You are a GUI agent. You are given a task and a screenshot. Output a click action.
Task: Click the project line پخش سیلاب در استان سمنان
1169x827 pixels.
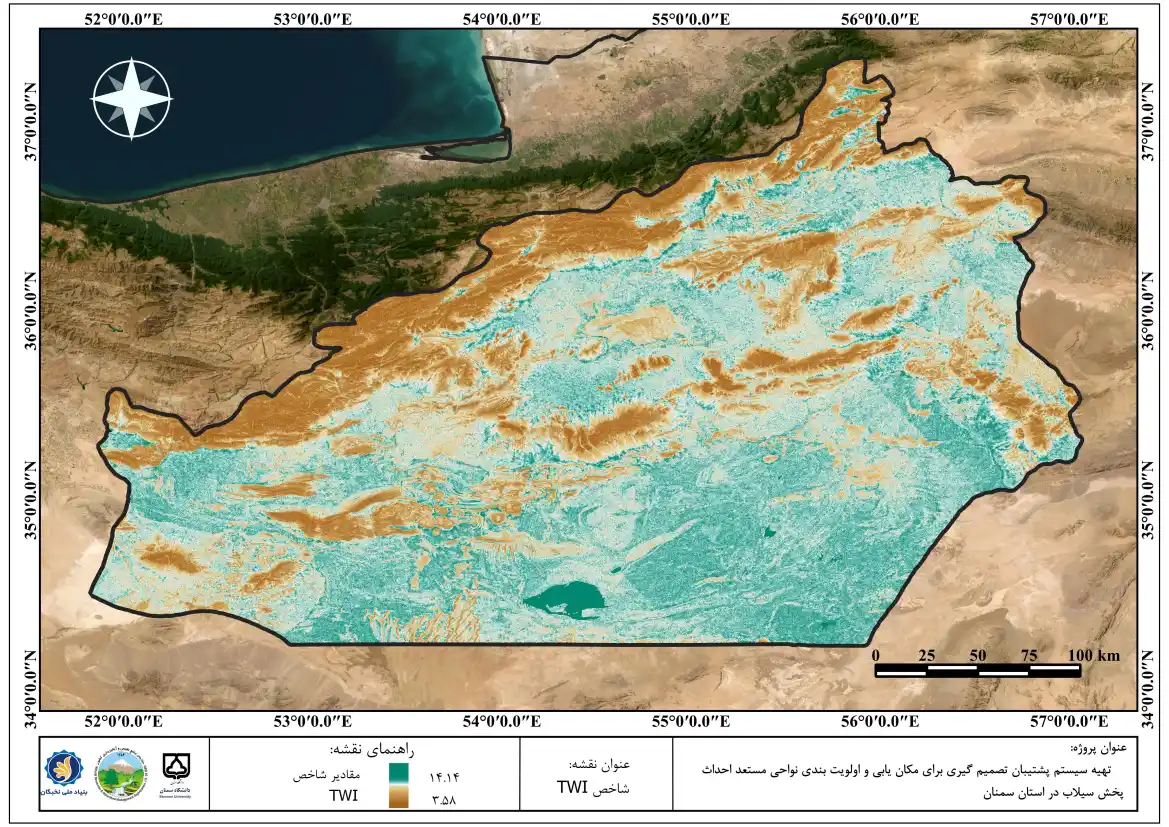pyautogui.click(x=1053, y=793)
